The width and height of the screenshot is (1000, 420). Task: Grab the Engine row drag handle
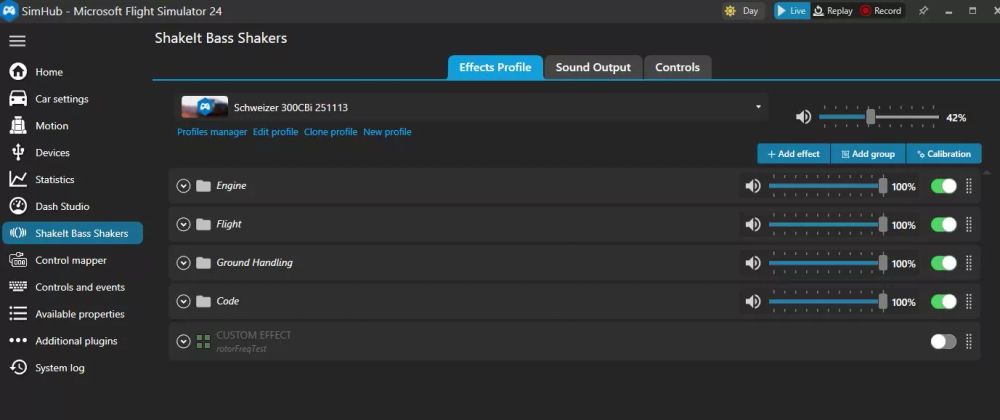click(x=969, y=186)
